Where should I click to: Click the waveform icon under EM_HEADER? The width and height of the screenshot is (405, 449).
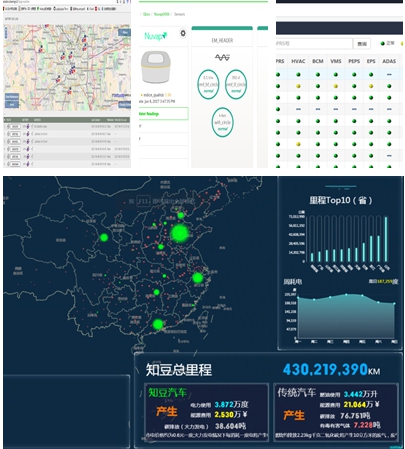pyautogui.click(x=222, y=58)
